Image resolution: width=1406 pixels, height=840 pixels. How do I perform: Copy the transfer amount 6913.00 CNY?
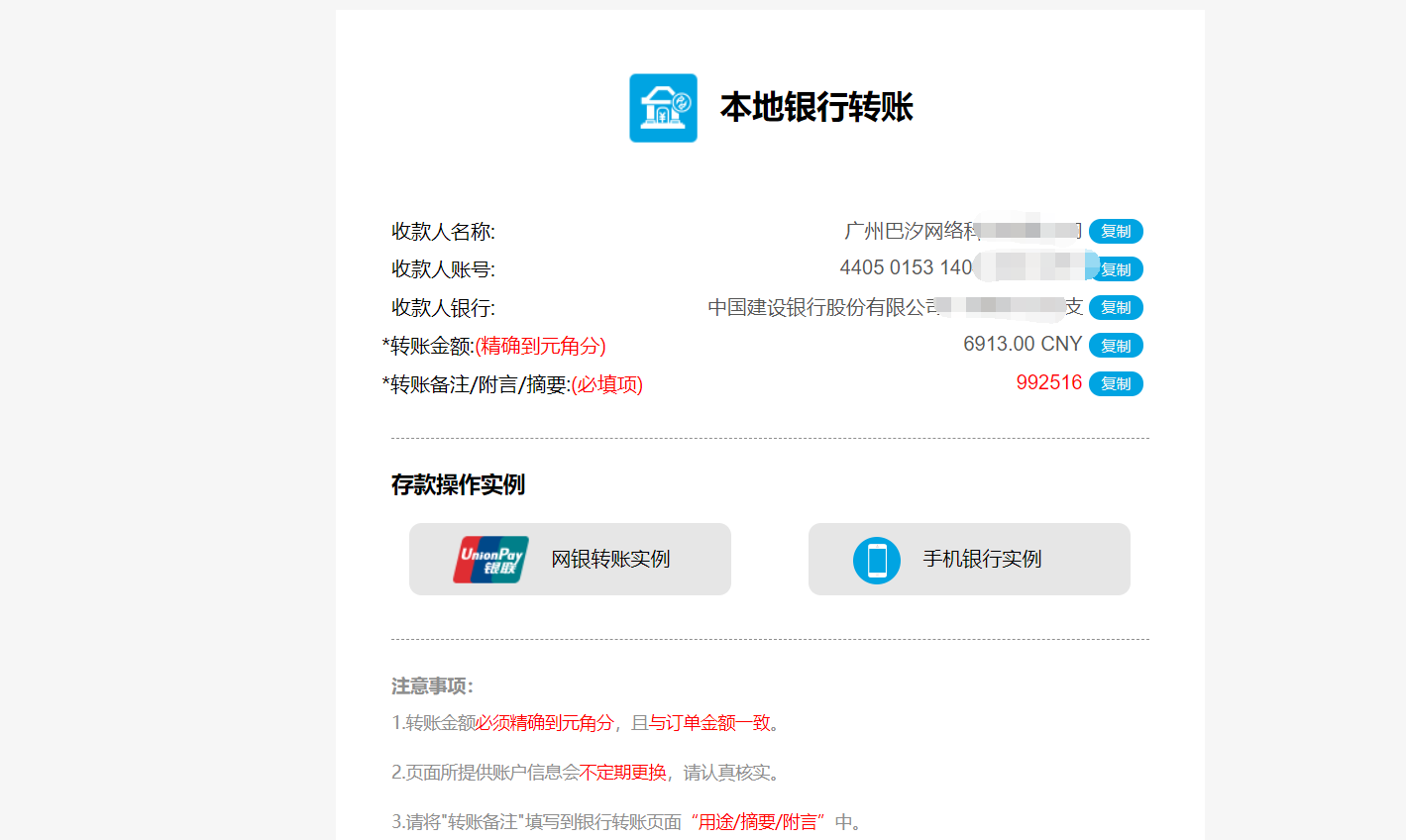tap(1116, 346)
